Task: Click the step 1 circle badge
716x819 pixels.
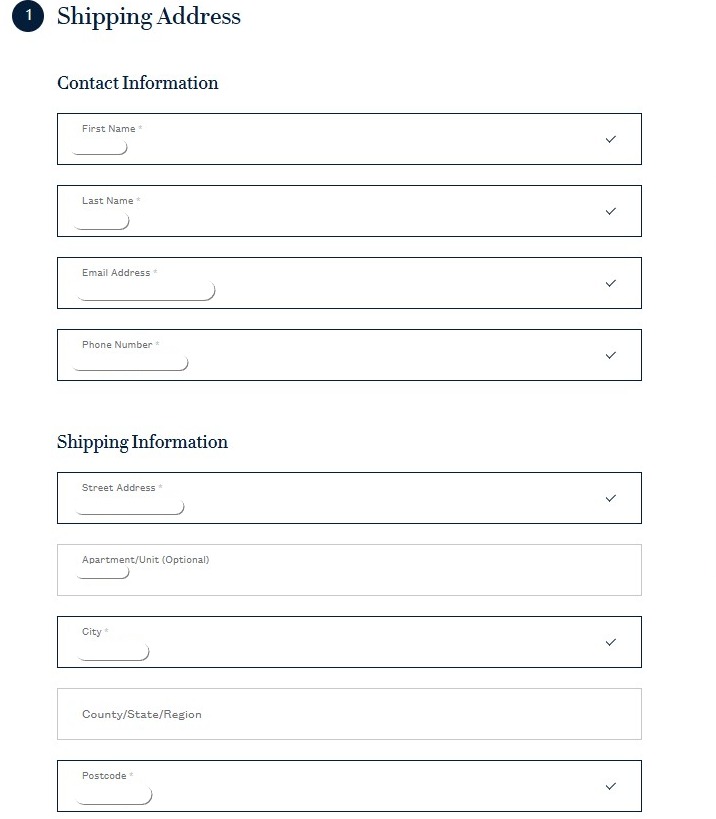Action: [28, 16]
